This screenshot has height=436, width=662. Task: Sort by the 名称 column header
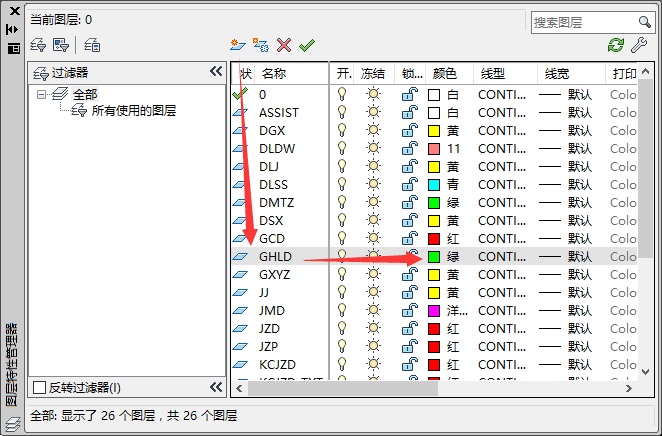pyautogui.click(x=274, y=74)
